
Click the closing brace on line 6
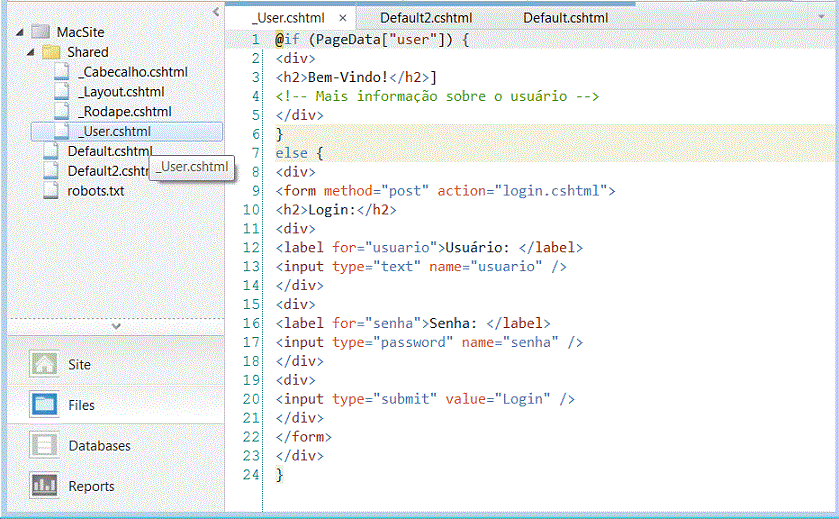[x=279, y=134]
